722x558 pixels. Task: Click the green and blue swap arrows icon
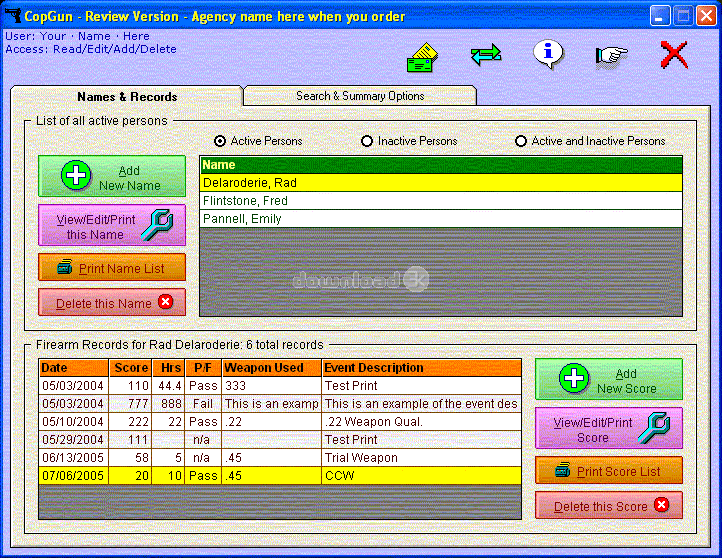pos(486,55)
